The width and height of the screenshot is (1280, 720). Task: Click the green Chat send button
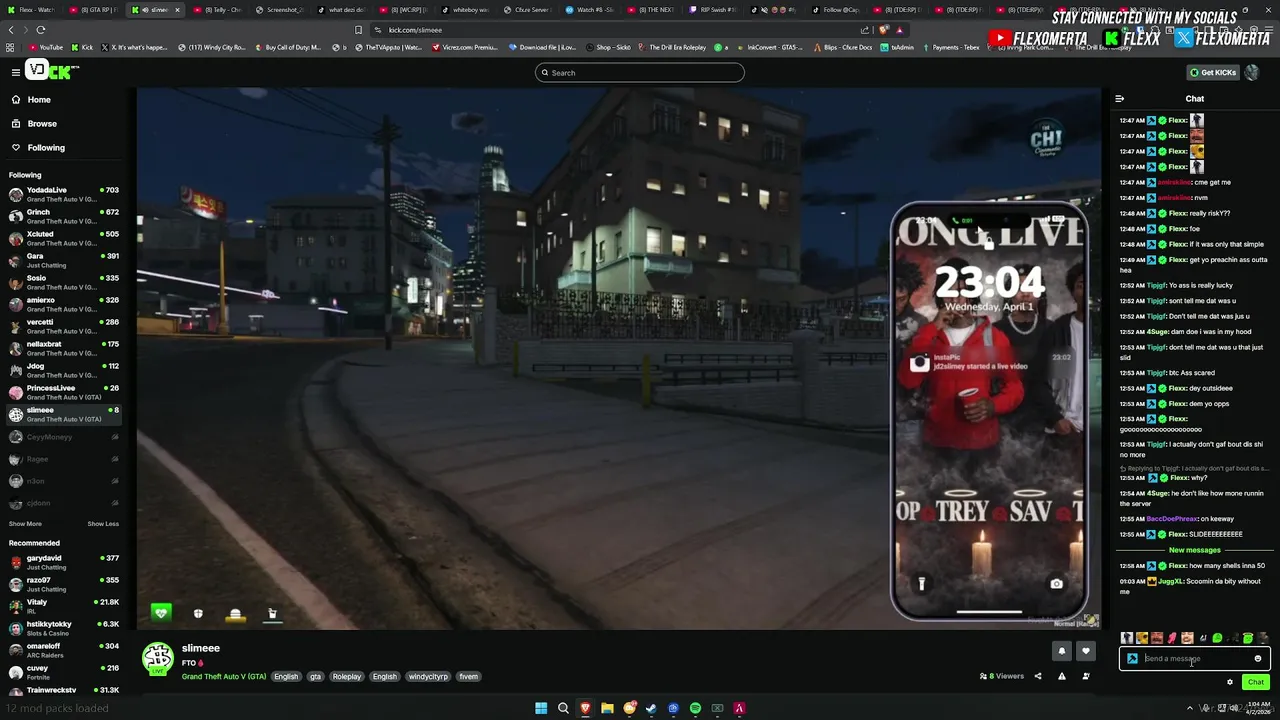click(x=1256, y=682)
